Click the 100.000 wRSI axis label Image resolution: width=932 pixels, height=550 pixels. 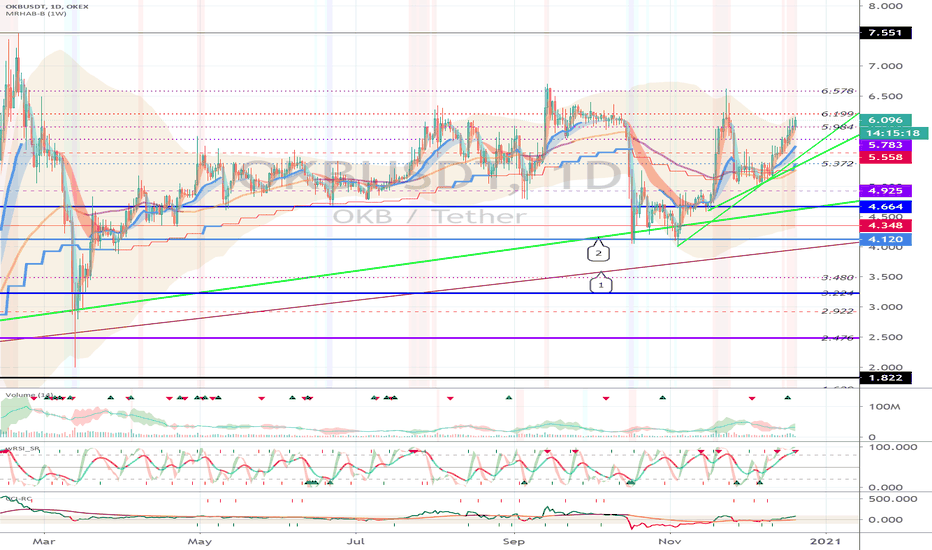tap(892, 447)
